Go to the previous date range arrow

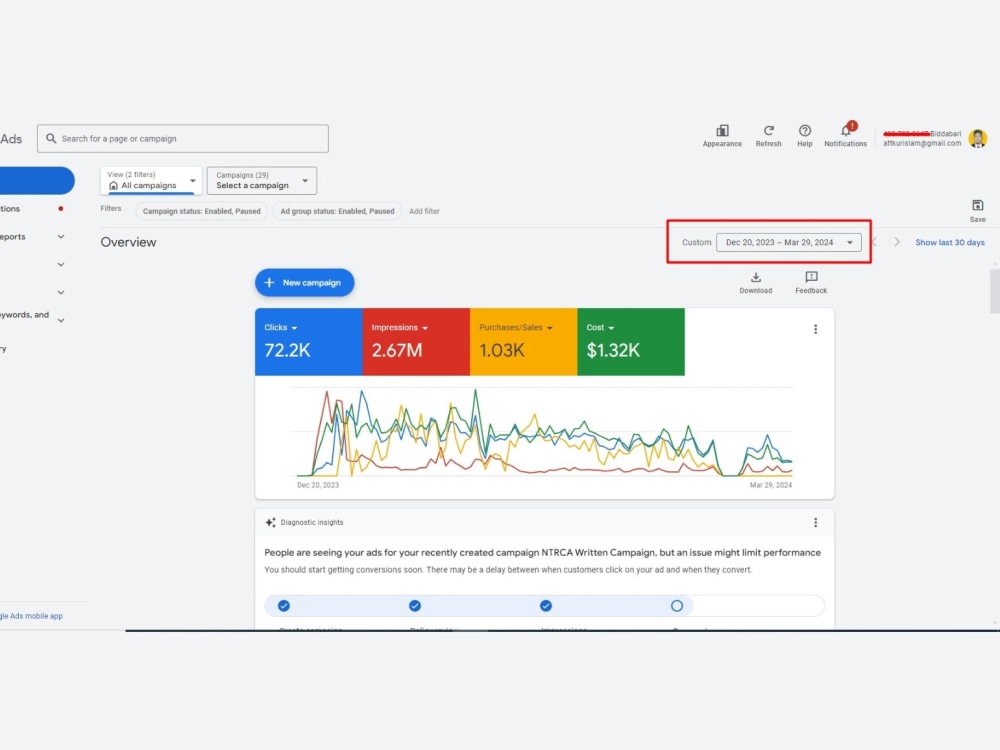pyautogui.click(x=874, y=242)
